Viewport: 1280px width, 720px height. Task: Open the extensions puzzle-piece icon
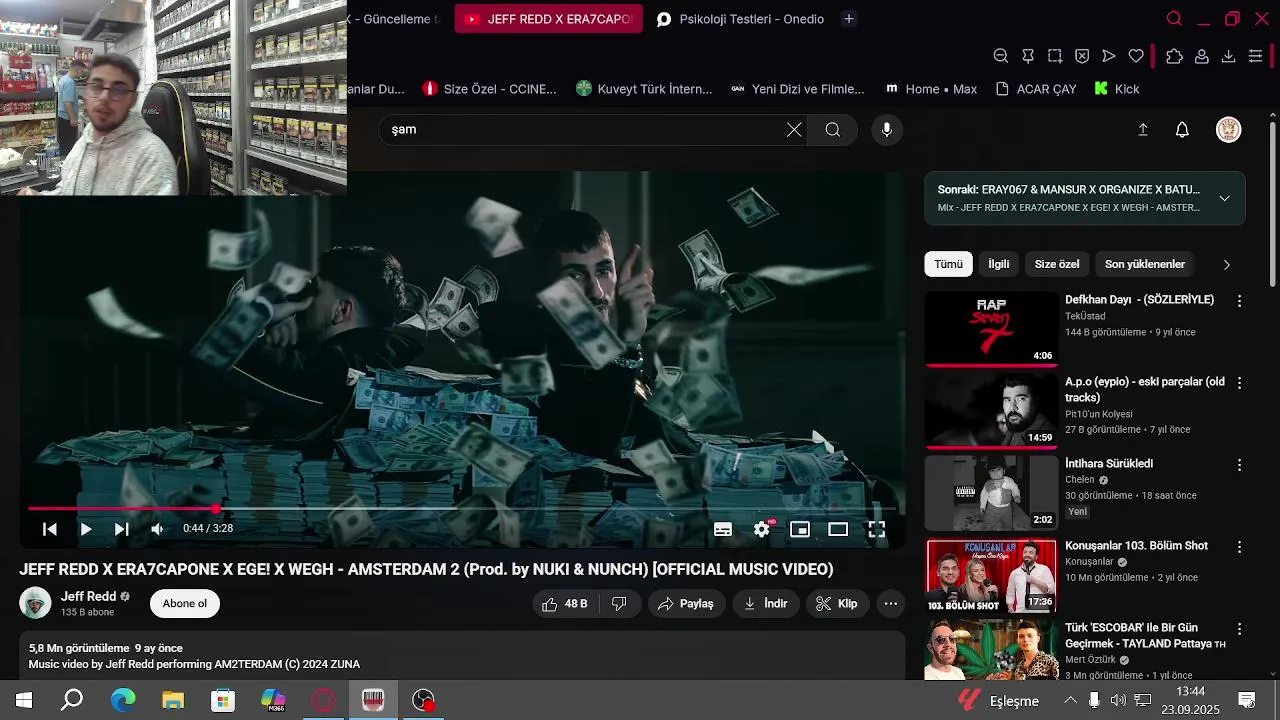(1174, 56)
